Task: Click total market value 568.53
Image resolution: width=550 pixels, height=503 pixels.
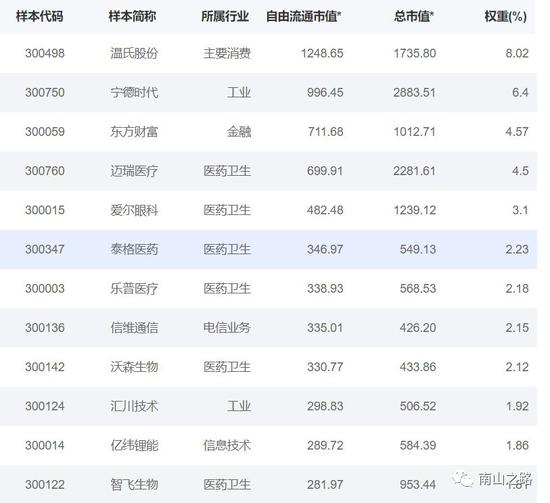Action: (x=418, y=289)
